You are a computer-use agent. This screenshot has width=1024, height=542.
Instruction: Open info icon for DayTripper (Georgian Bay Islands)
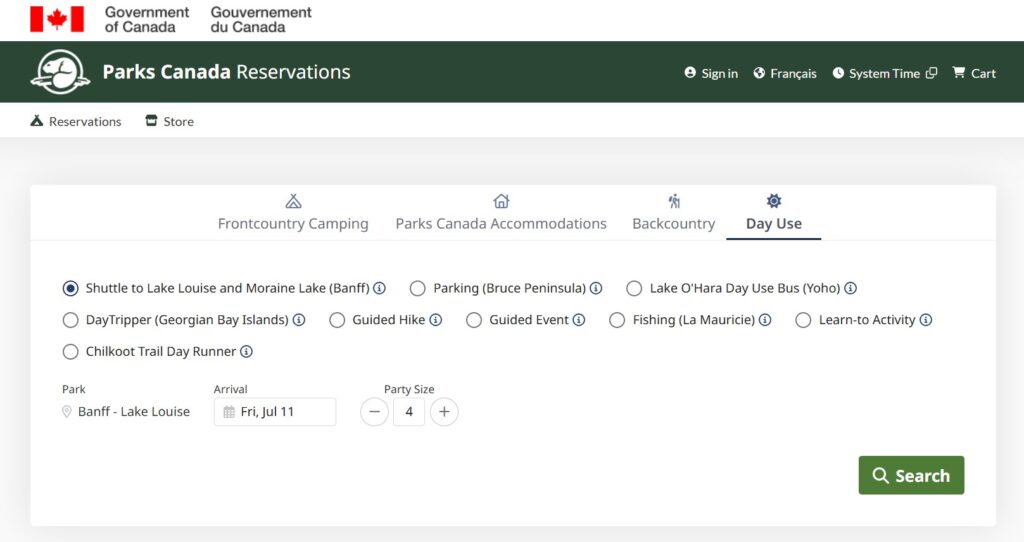pyautogui.click(x=298, y=320)
